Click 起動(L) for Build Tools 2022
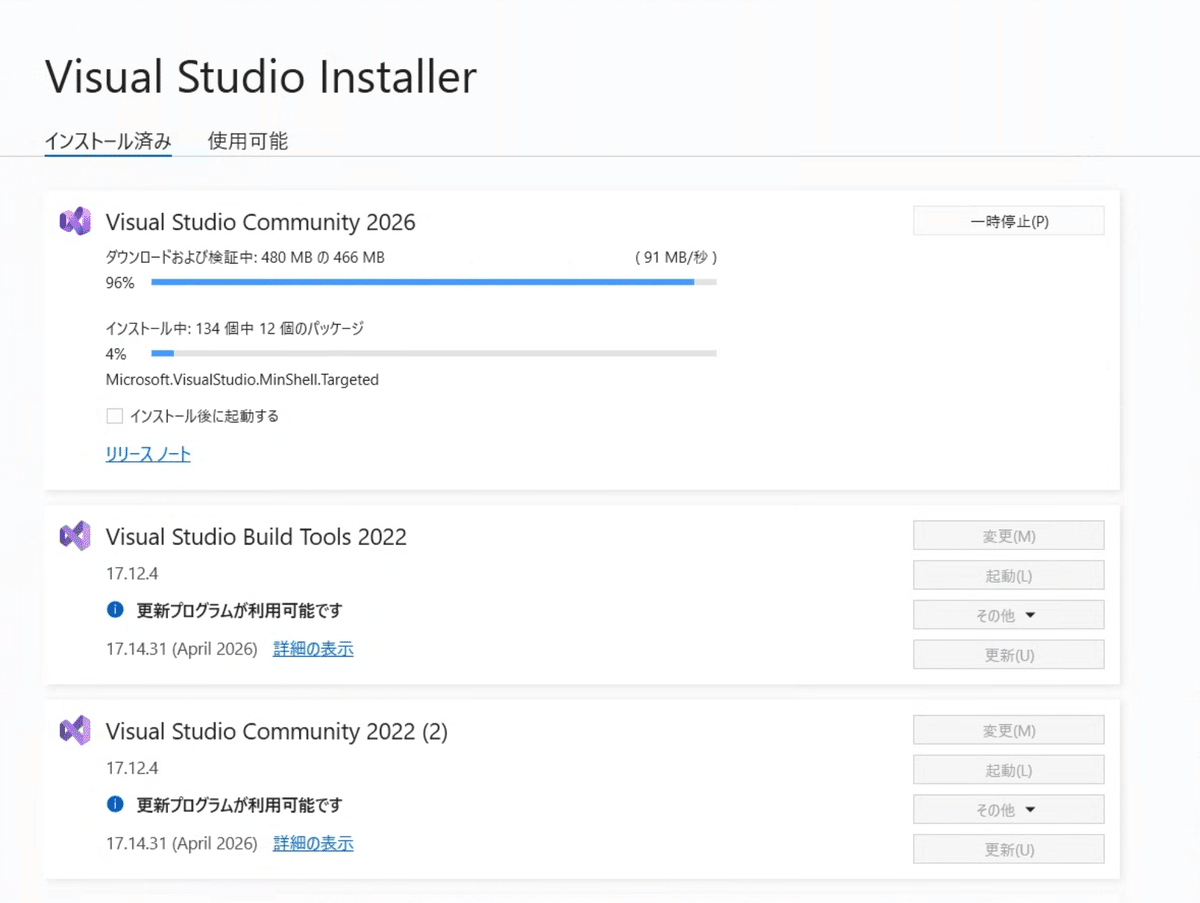Viewport: 1200px width, 903px height. point(1008,575)
